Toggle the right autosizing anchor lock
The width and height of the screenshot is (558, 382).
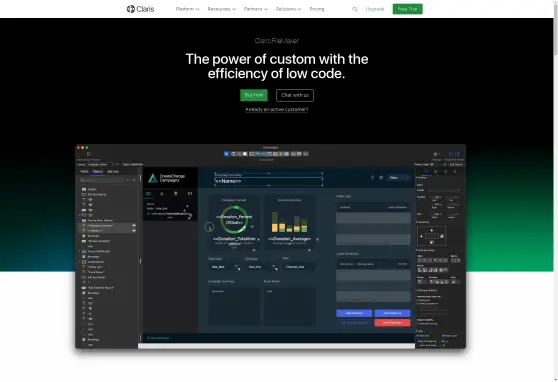click(x=442, y=236)
